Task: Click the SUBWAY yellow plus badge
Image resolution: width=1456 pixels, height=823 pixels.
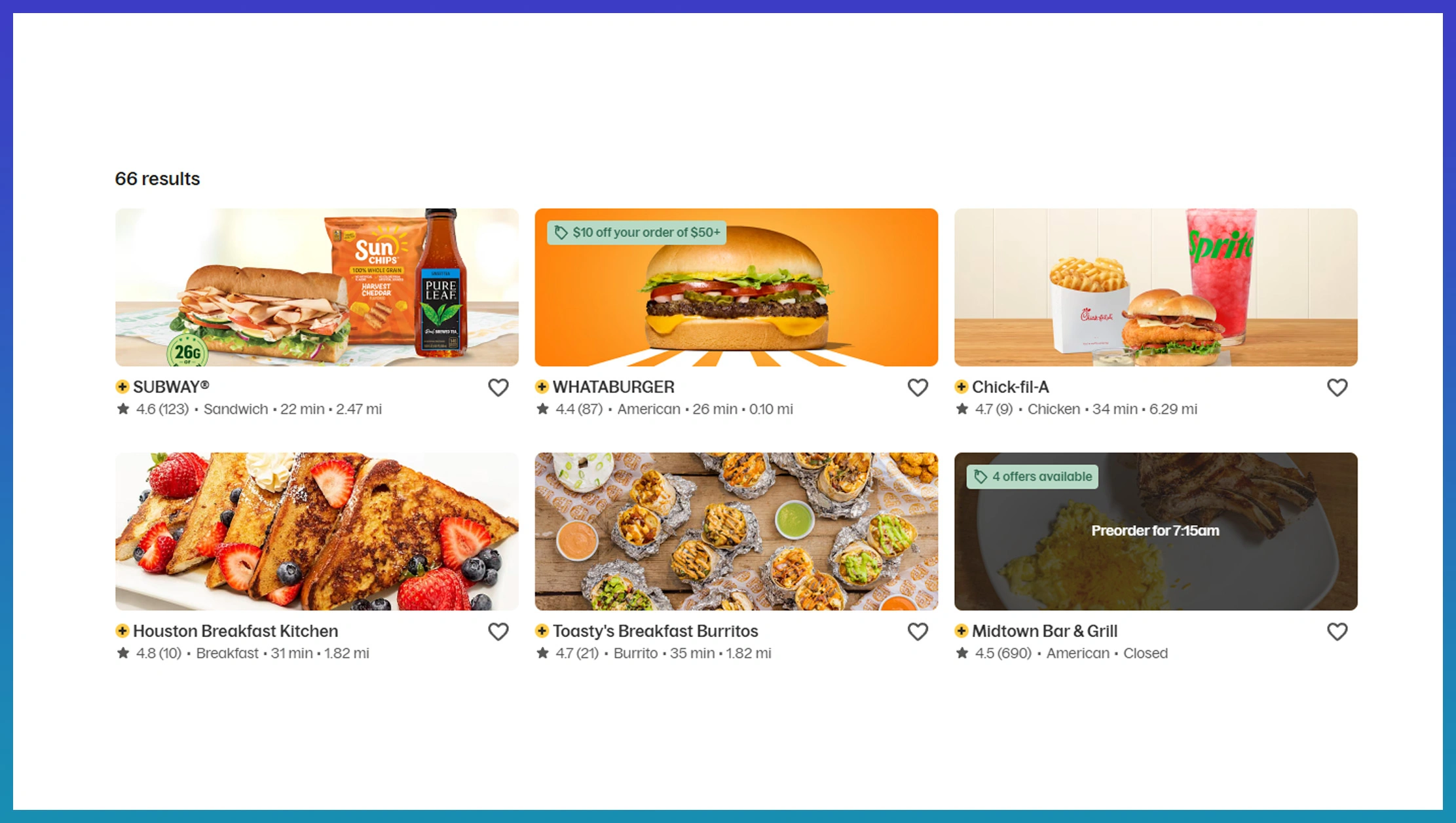Action: pos(122,386)
